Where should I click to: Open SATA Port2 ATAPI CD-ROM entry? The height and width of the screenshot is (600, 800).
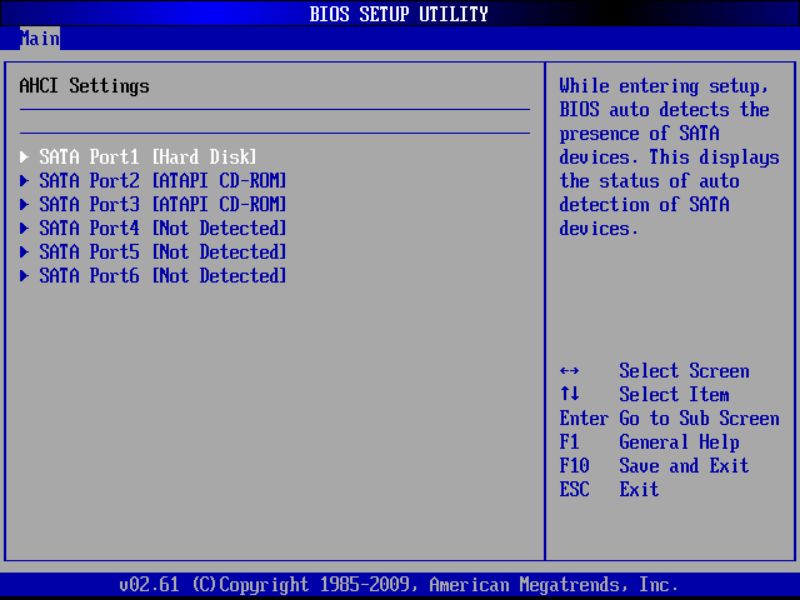163,180
